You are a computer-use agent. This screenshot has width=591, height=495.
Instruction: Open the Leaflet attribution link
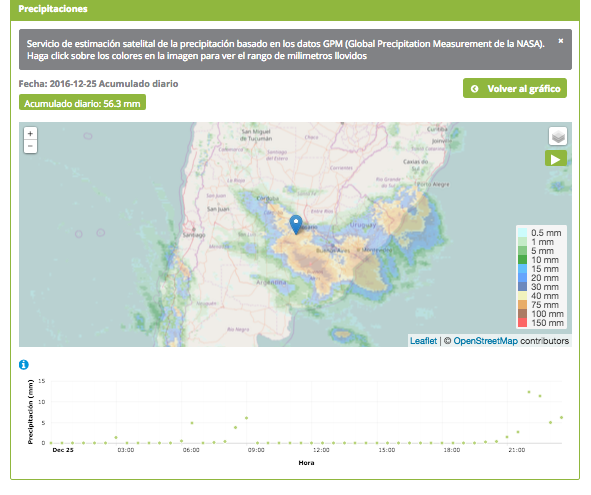point(423,341)
